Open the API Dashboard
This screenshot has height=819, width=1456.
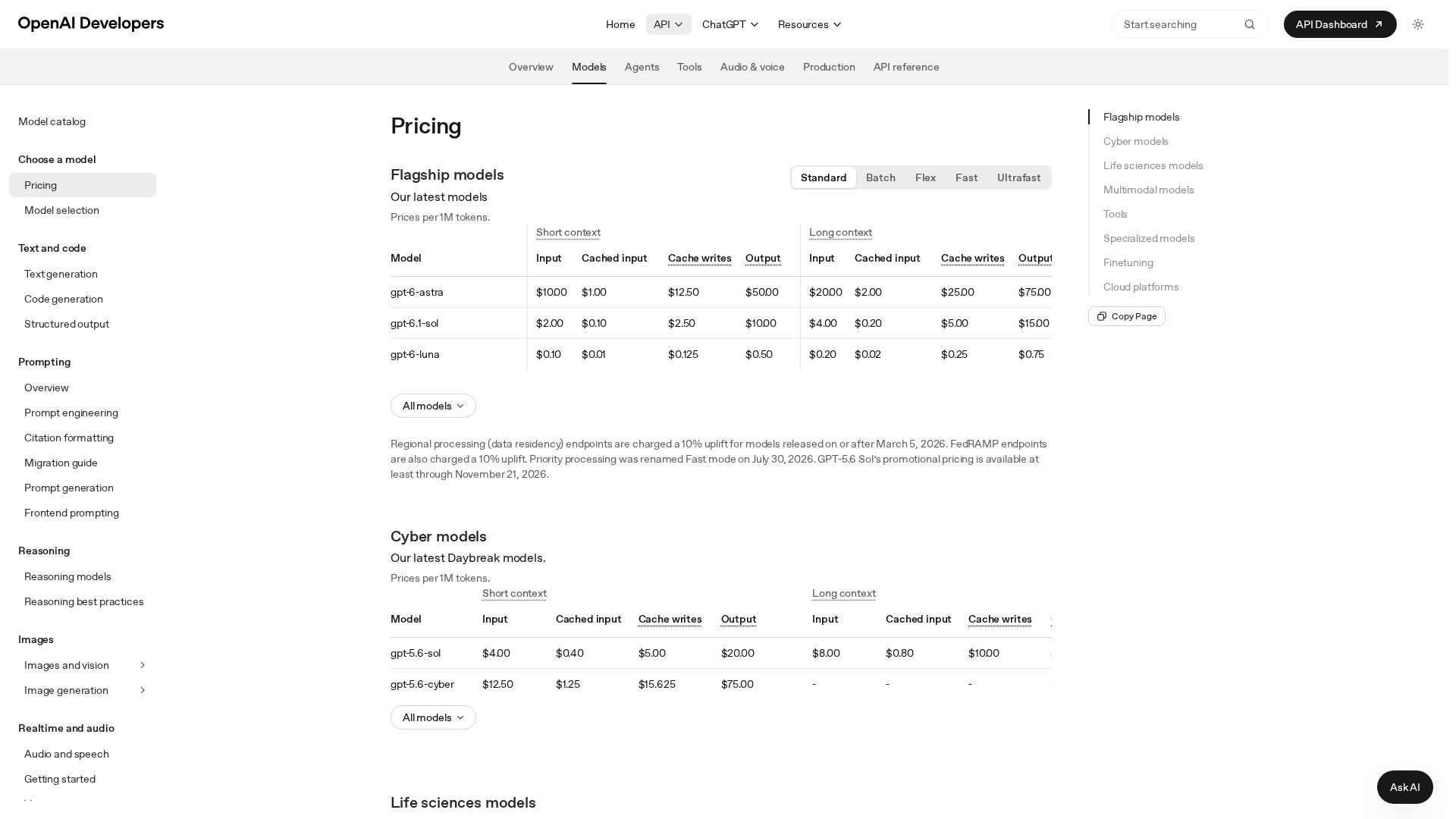[x=1340, y=24]
